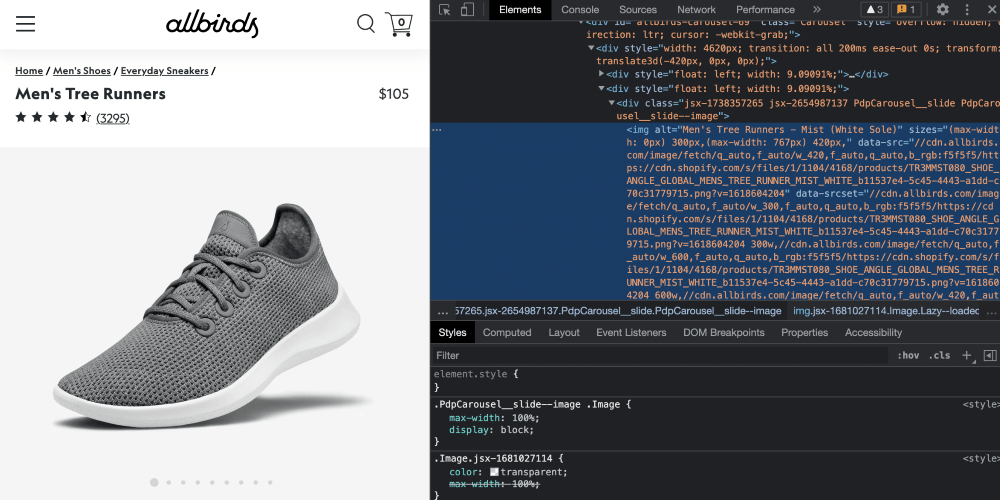Open the (3295) reviews link
Screen dimensions: 1000x500
click(x=113, y=118)
